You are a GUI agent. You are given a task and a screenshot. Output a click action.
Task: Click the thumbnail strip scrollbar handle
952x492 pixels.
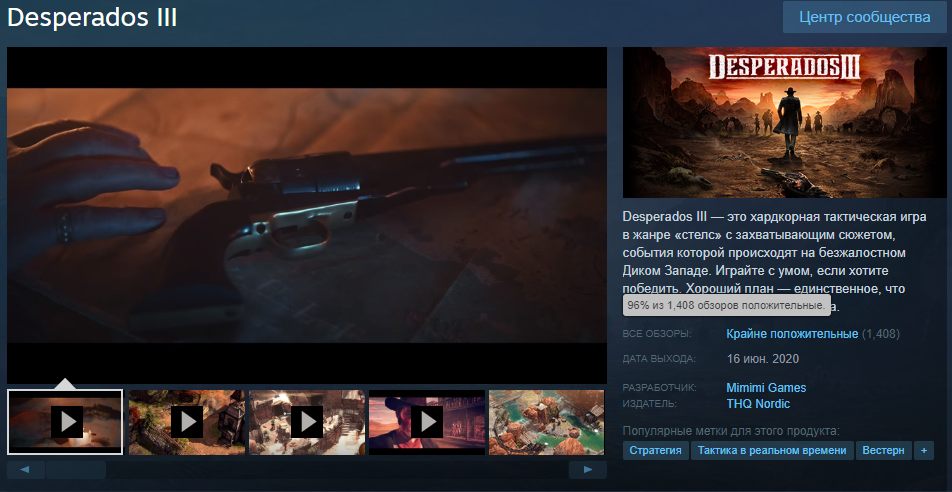76,469
